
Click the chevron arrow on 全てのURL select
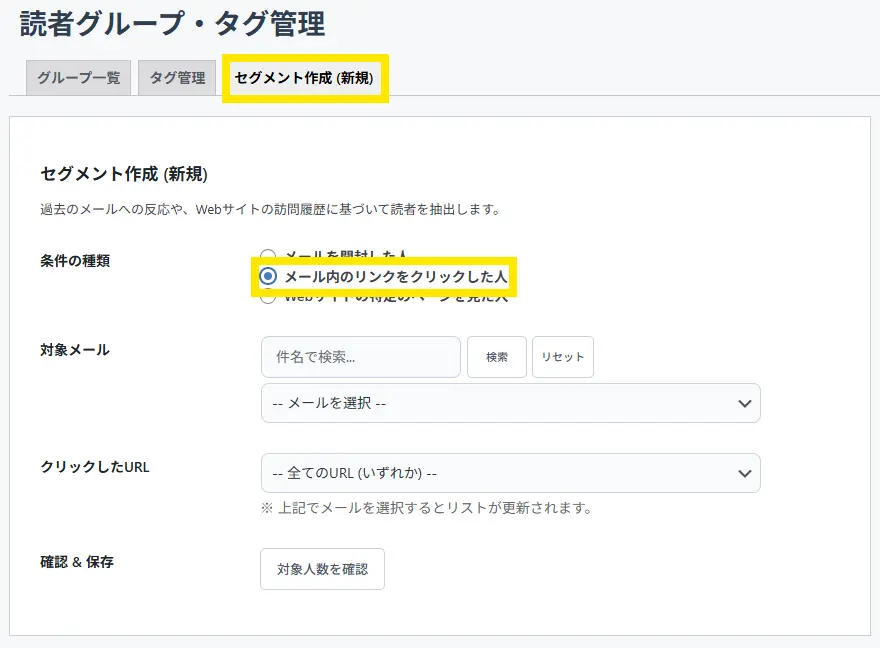pyautogui.click(x=743, y=473)
